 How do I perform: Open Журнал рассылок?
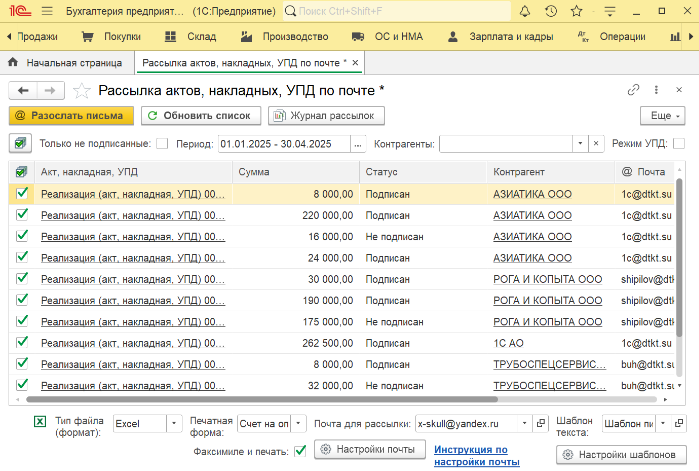point(326,116)
